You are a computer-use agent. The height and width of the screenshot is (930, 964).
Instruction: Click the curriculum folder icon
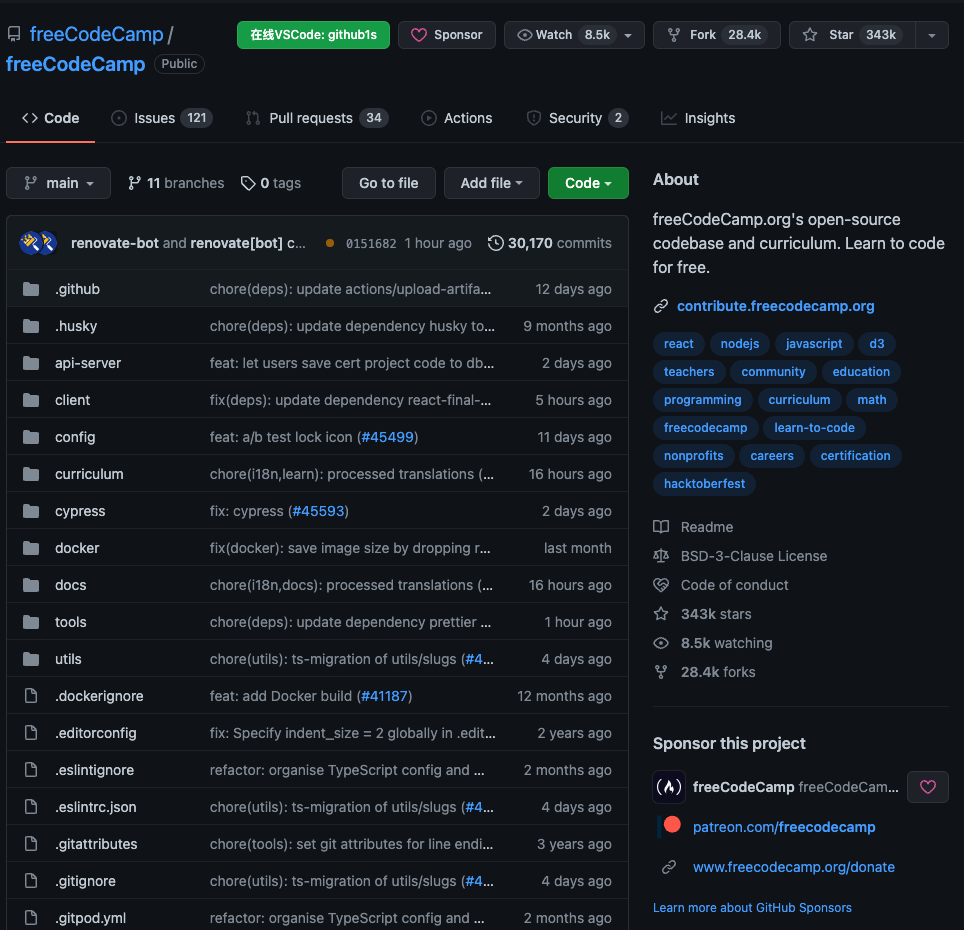(31, 474)
